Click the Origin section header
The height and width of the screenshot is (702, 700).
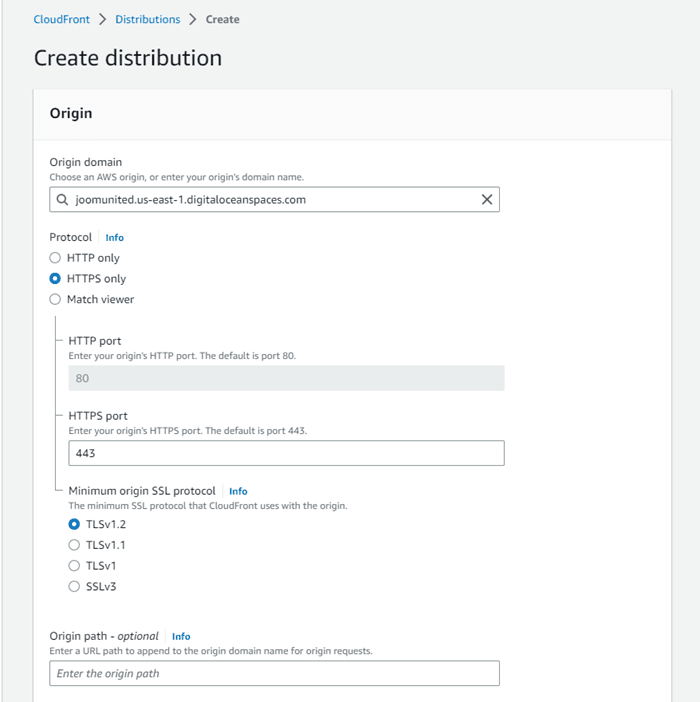(71, 113)
